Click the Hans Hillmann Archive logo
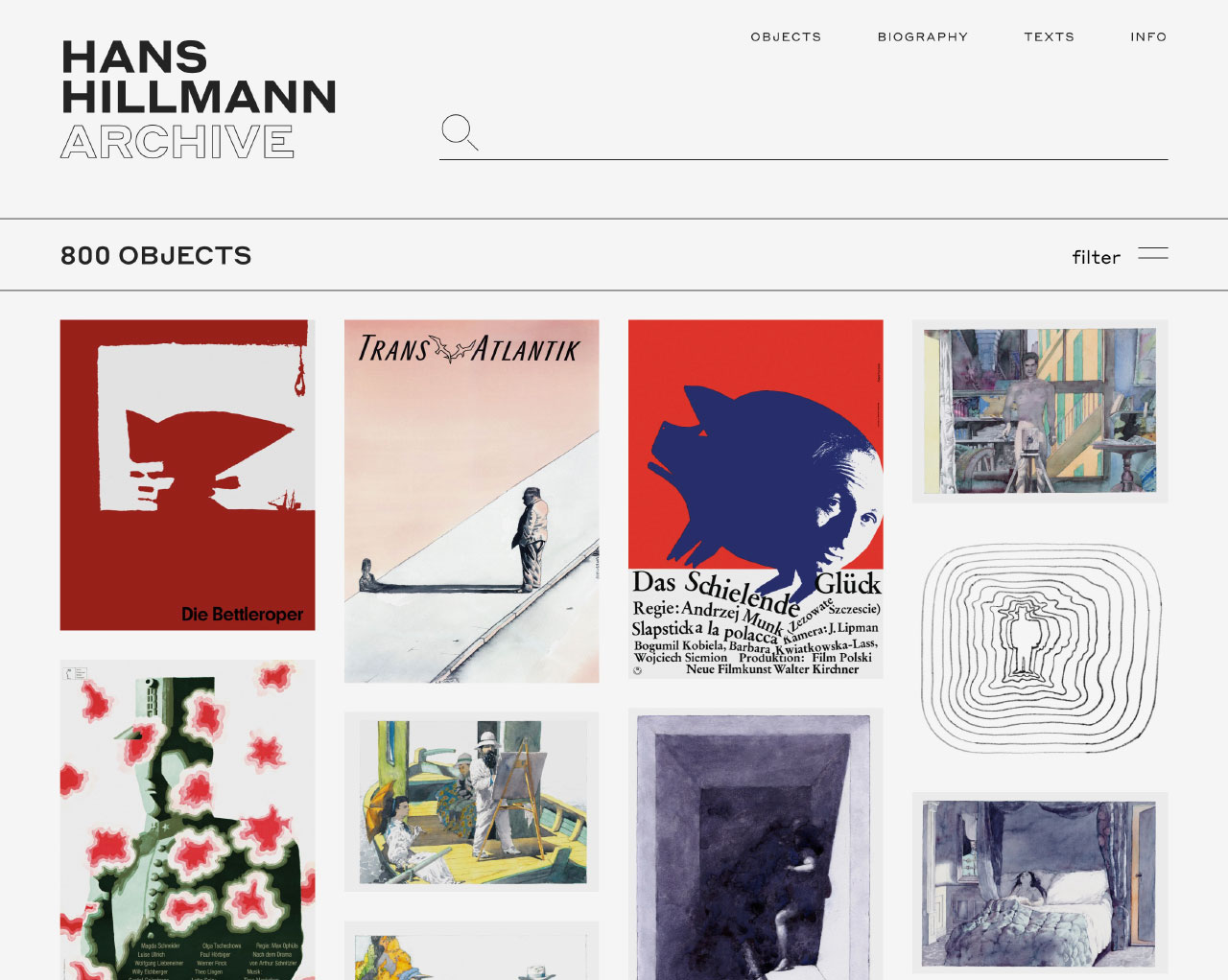 [x=199, y=100]
